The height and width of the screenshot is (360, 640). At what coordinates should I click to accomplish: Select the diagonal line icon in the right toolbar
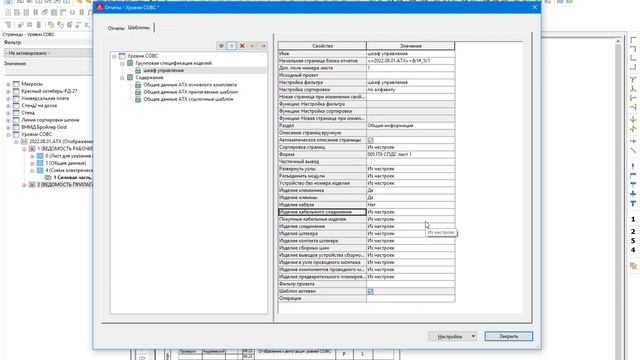pyautogui.click(x=633, y=150)
